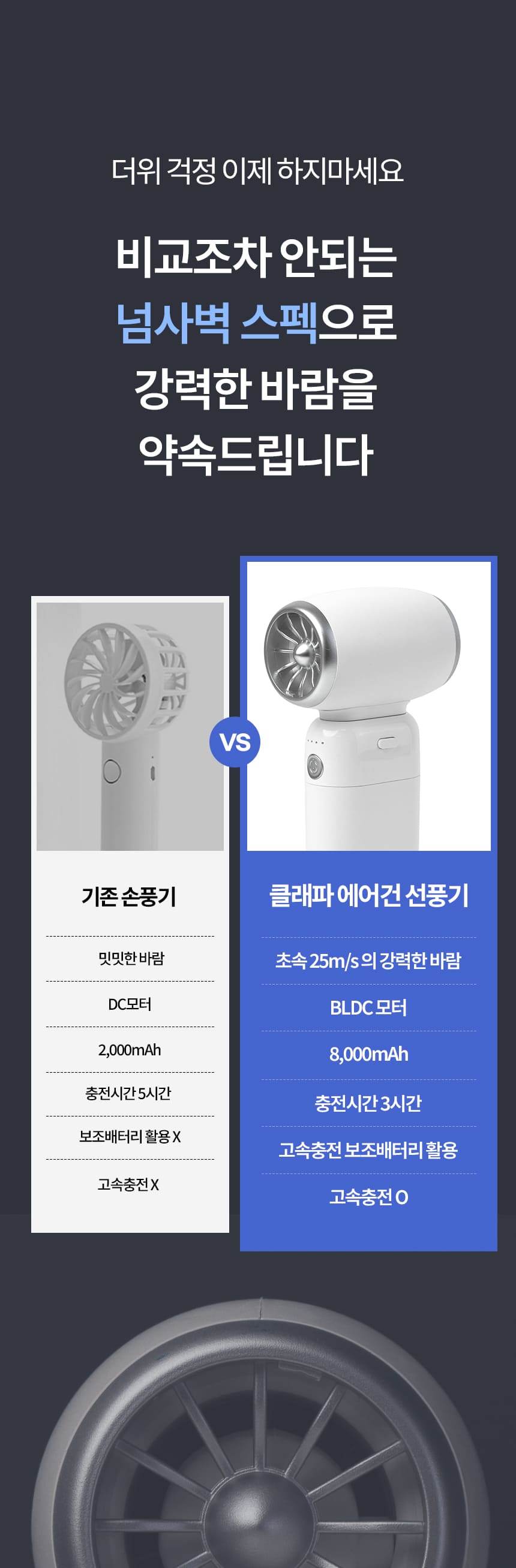Click the 밋밋한 바람 row
Image resolution: width=516 pixels, height=1568 pixels.
pyautogui.click(x=130, y=959)
